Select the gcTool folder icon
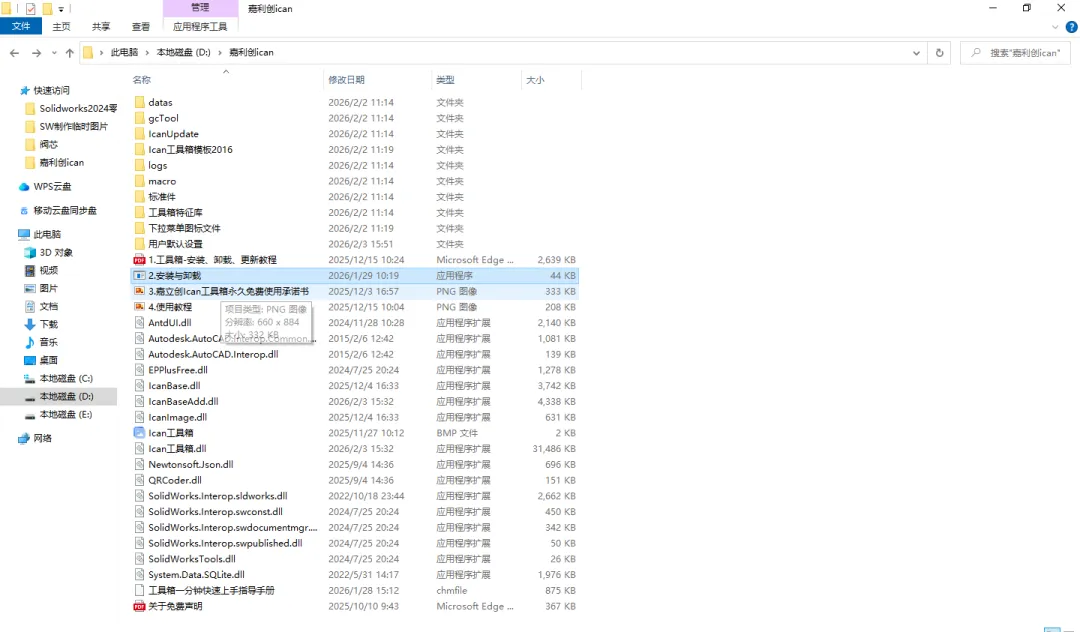This screenshot has width=1080, height=632. coord(140,118)
